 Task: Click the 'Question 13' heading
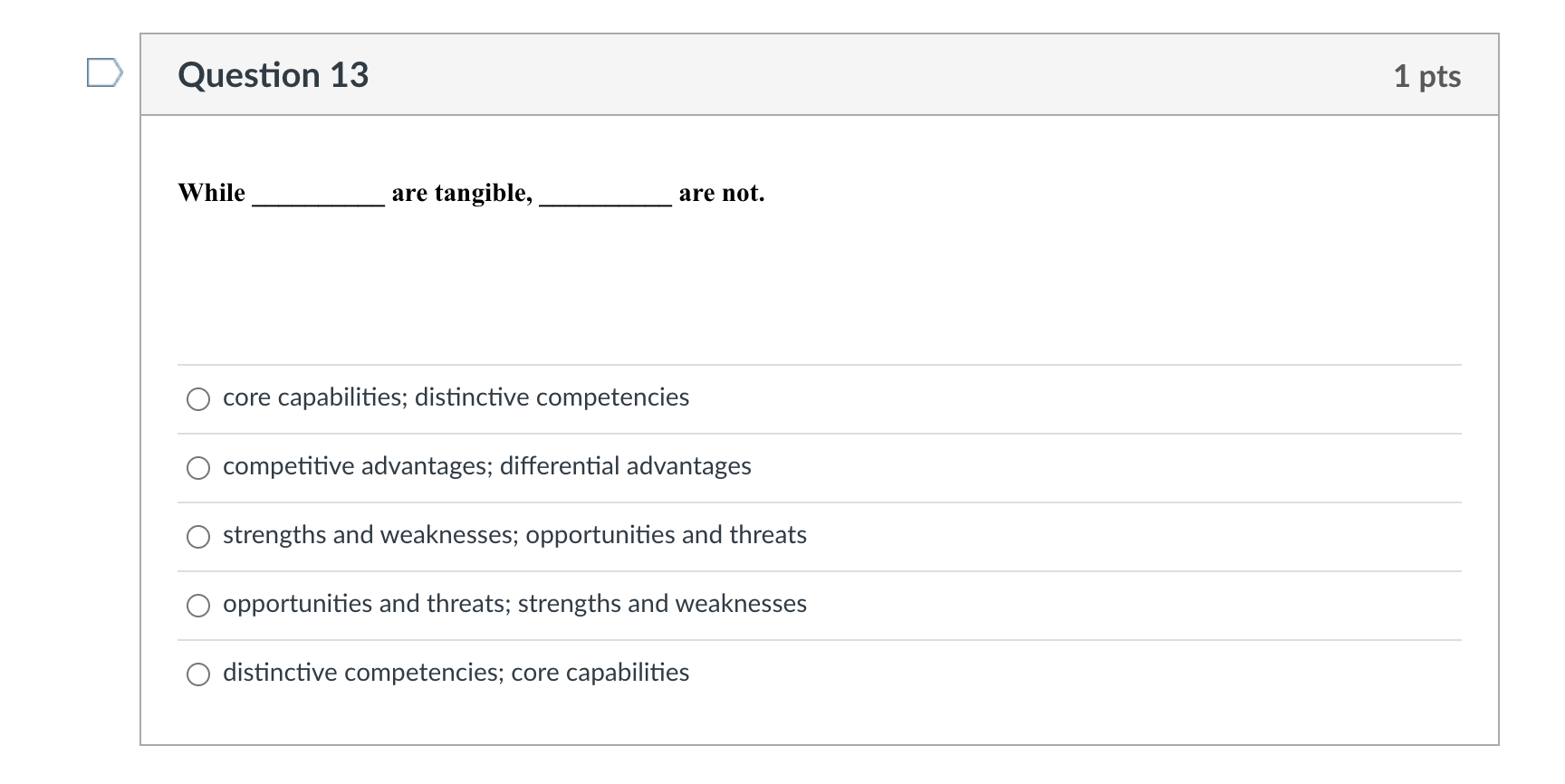coord(274,75)
